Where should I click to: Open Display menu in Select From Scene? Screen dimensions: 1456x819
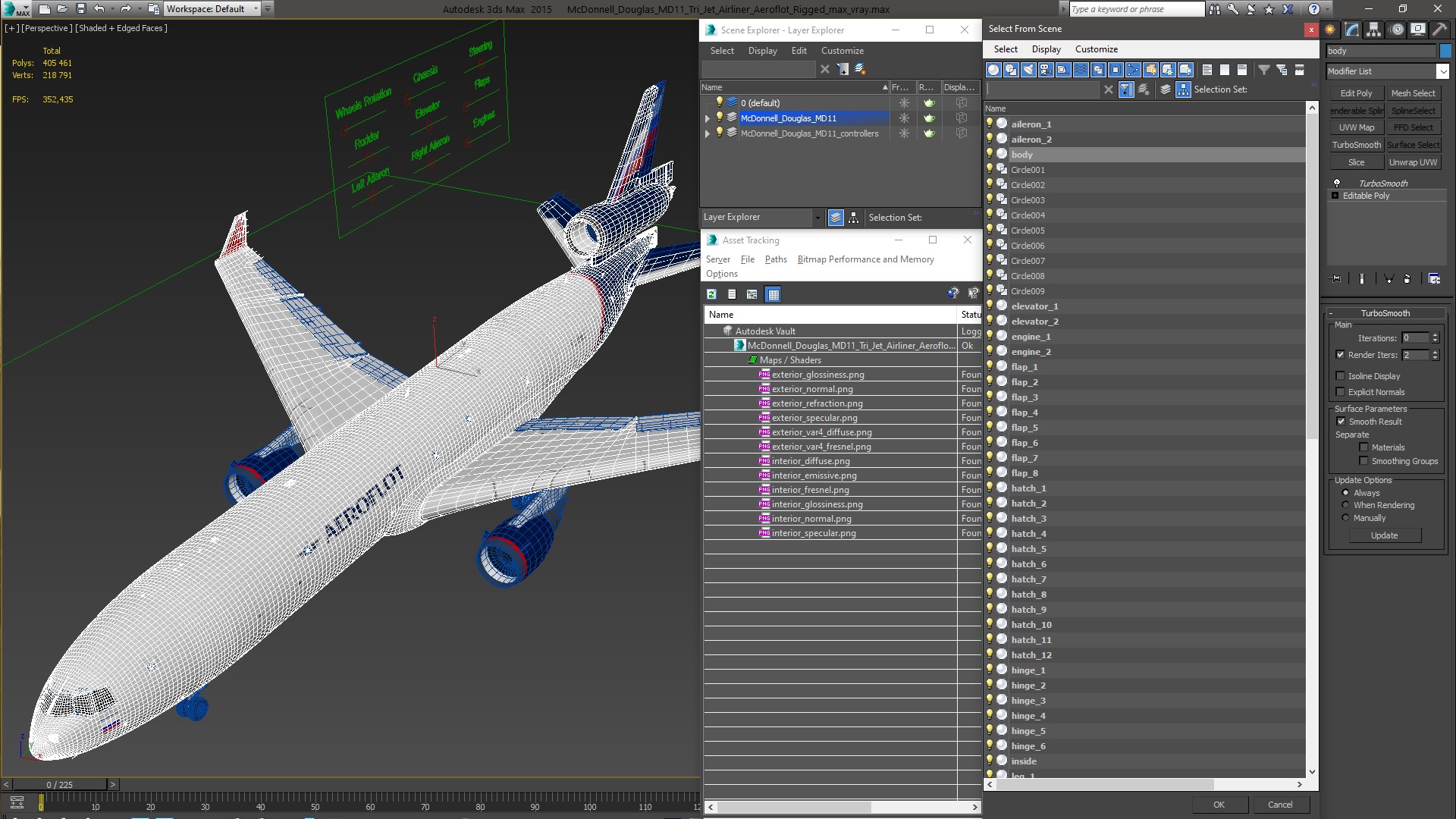point(1046,49)
